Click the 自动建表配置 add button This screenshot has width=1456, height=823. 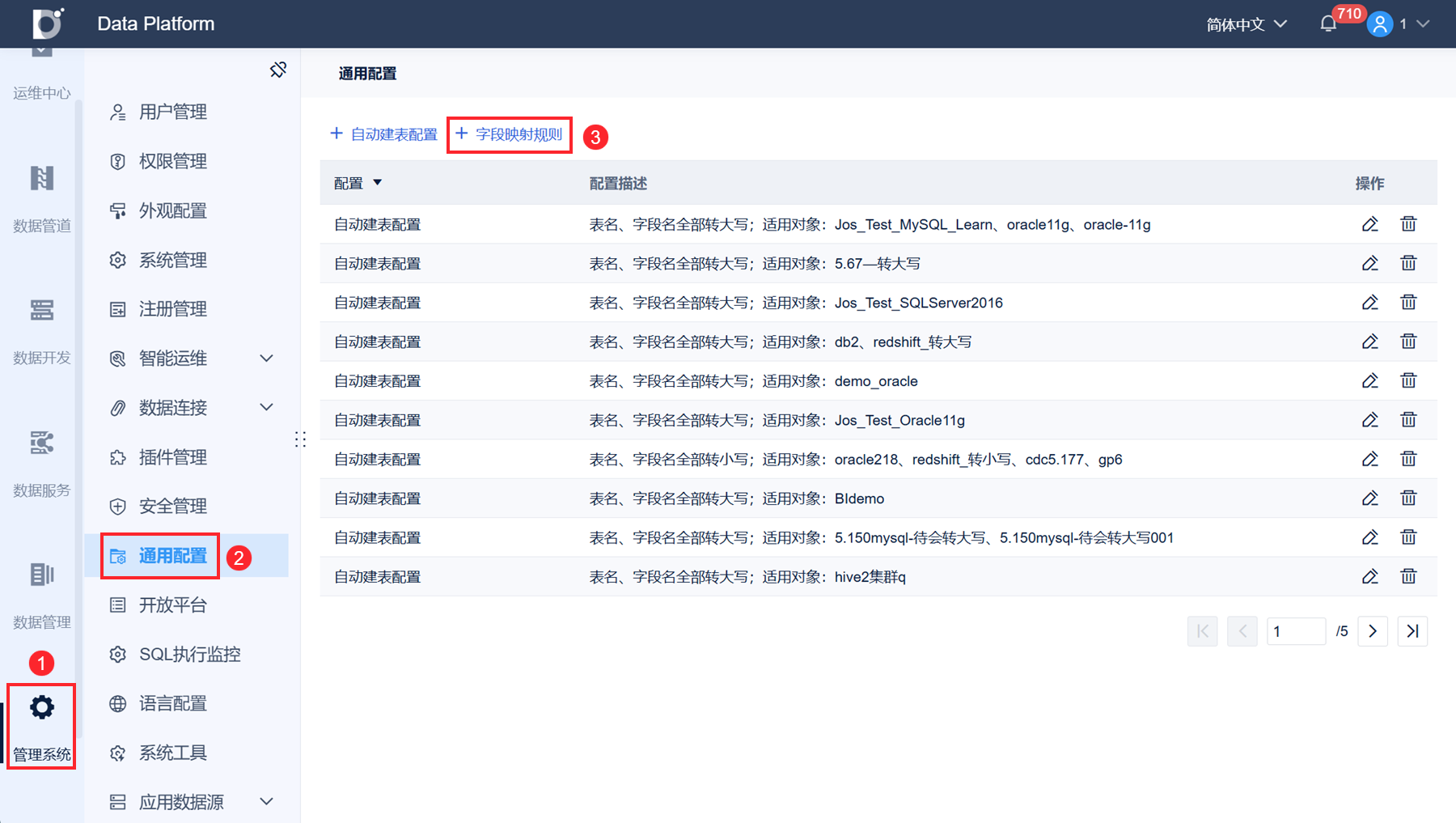(x=383, y=134)
